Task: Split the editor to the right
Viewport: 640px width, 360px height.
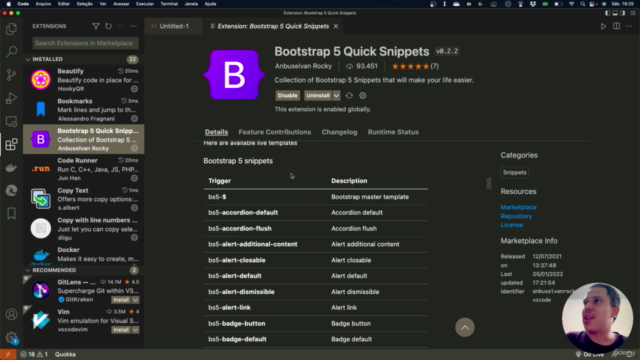Action: (x=616, y=26)
